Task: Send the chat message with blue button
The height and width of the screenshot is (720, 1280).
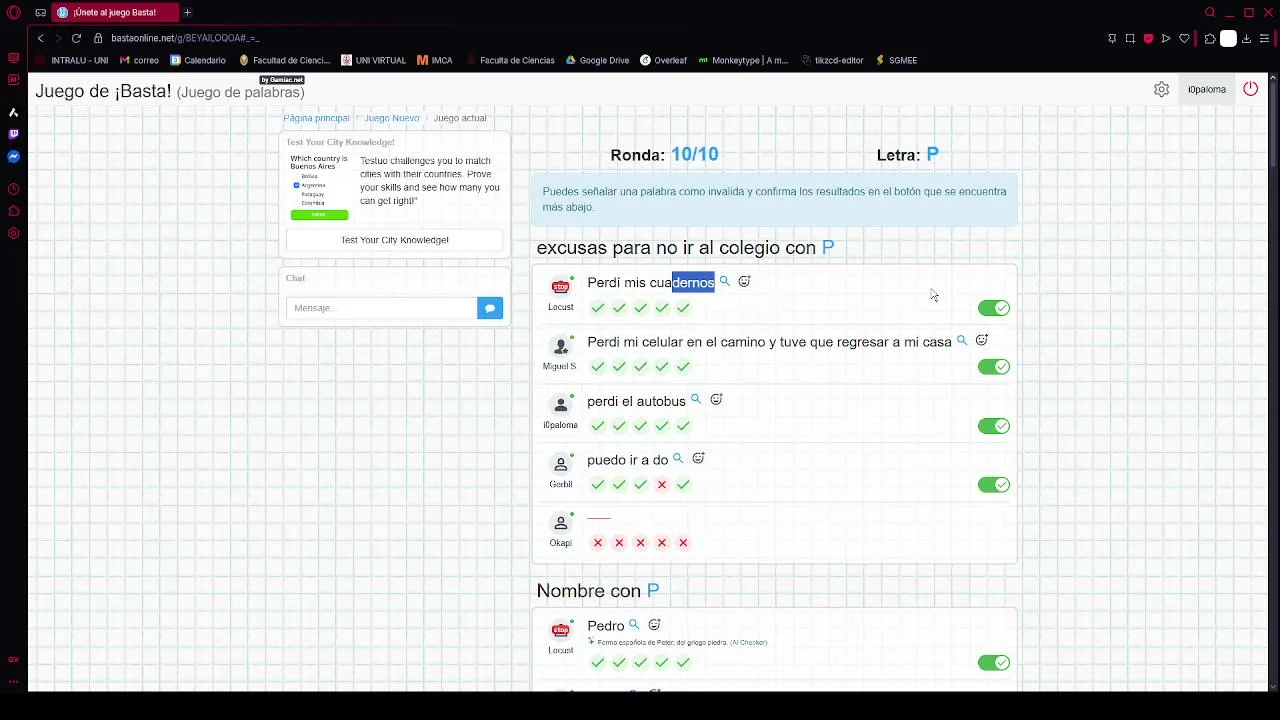Action: (490, 308)
